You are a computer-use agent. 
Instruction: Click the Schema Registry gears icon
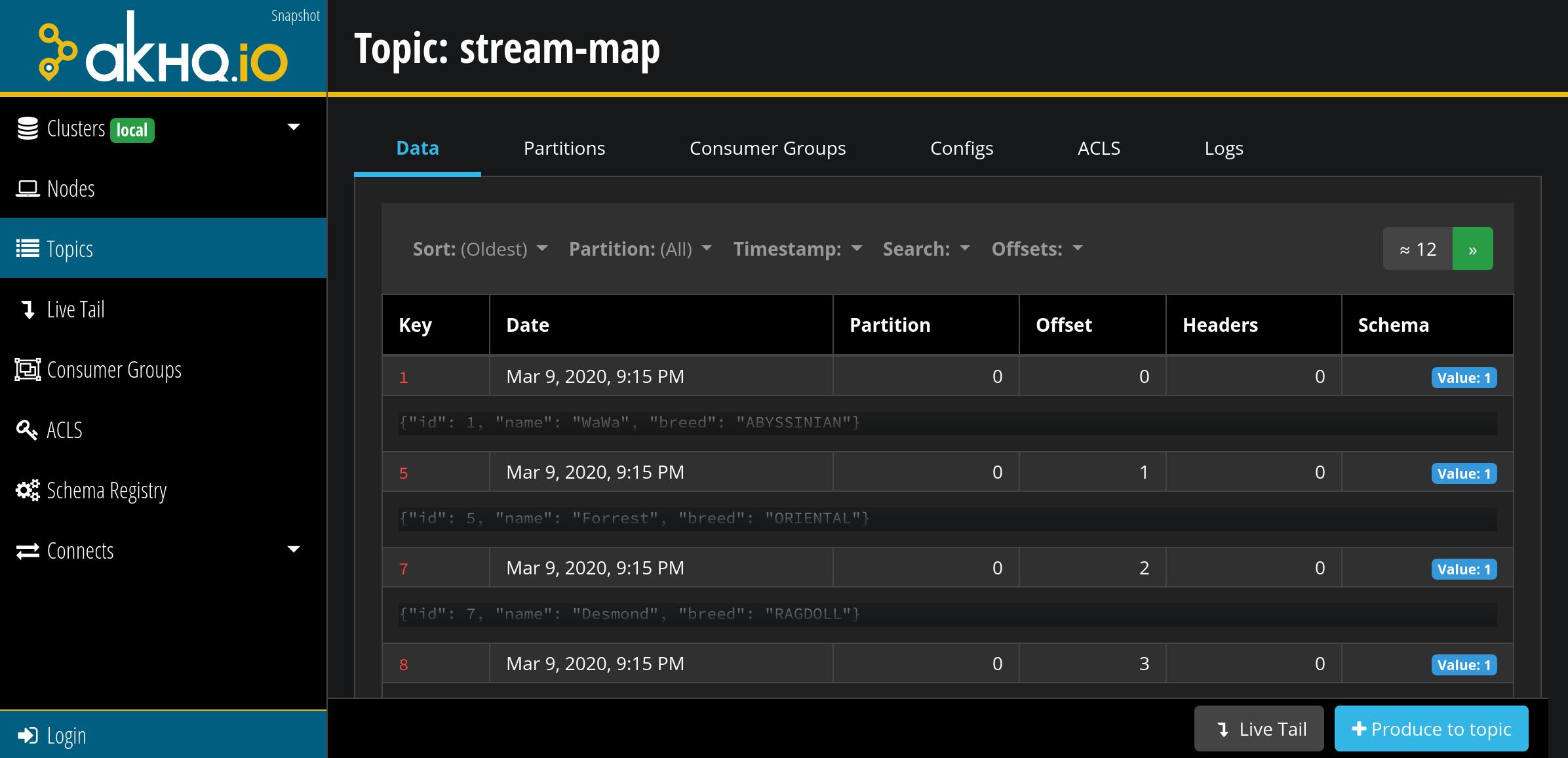coord(28,490)
